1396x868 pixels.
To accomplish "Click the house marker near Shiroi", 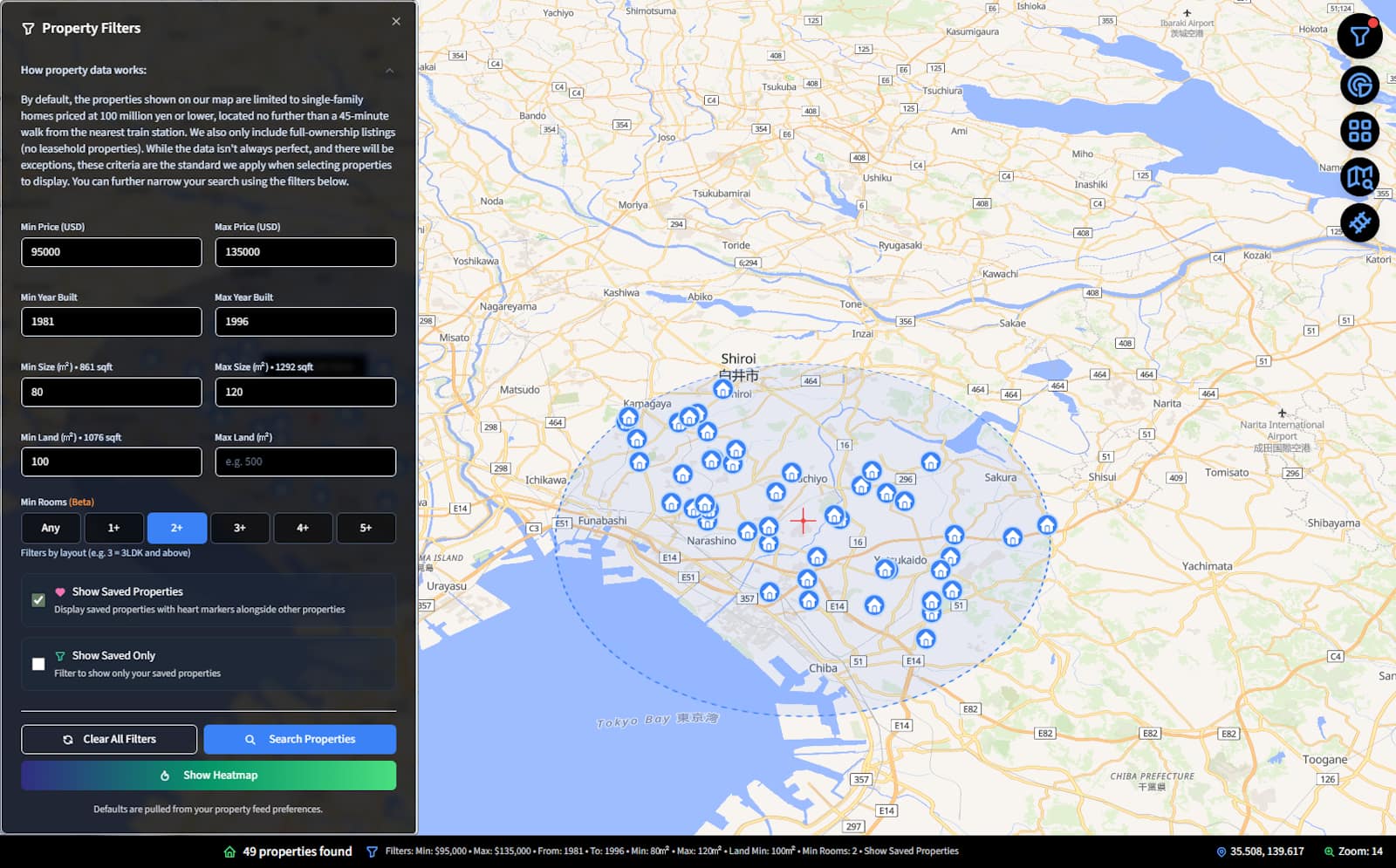I will 723,389.
